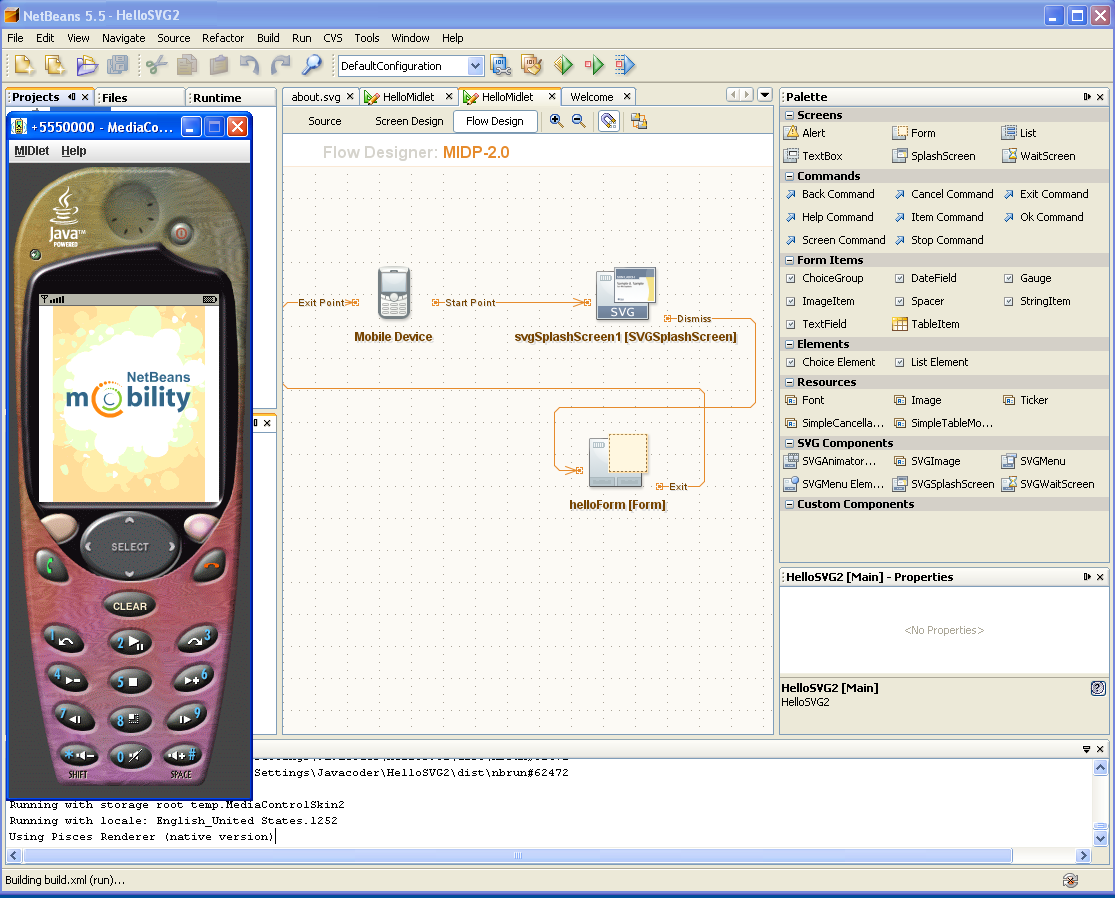Viewport: 1115px width, 898px height.
Task: Switch the editor to Source view
Action: 325,122
